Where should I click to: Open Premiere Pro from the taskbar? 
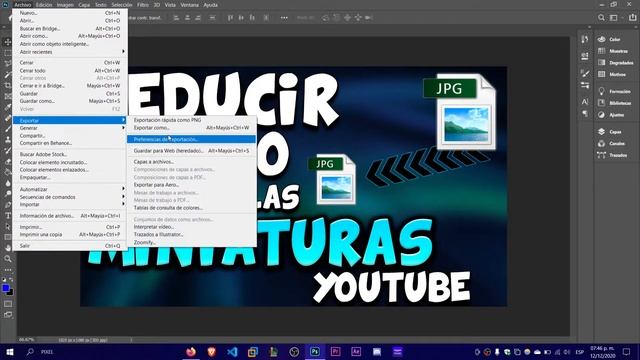(336, 351)
